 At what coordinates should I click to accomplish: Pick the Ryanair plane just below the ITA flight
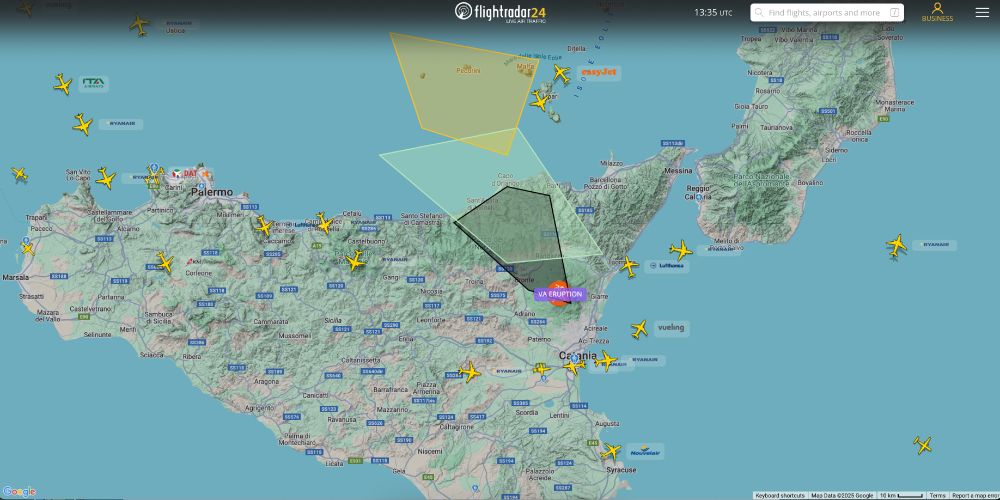point(82,124)
